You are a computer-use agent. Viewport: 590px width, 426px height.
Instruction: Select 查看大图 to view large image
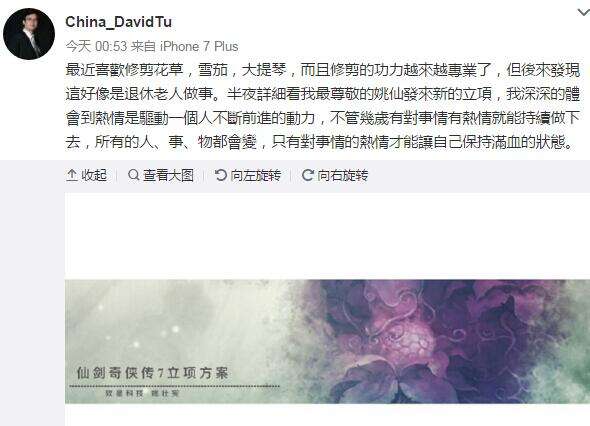click(168, 175)
